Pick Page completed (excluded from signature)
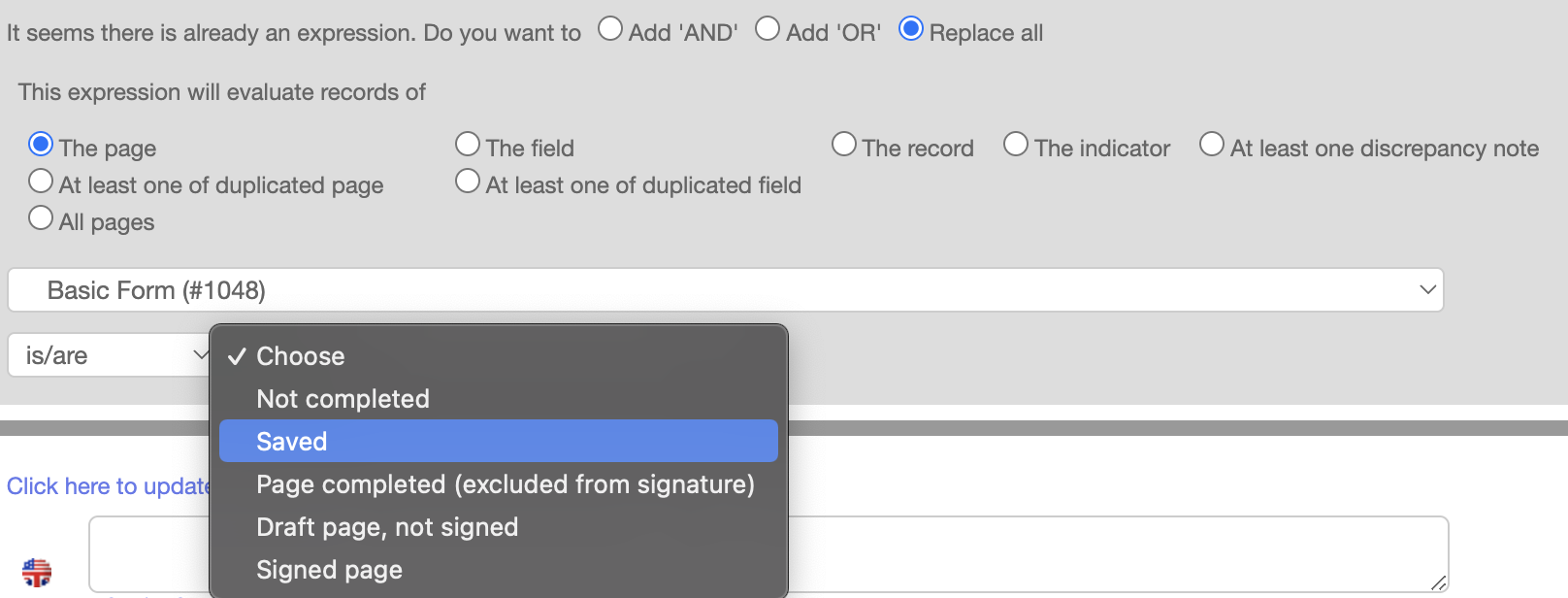This screenshot has height=598, width=1568. [505, 484]
